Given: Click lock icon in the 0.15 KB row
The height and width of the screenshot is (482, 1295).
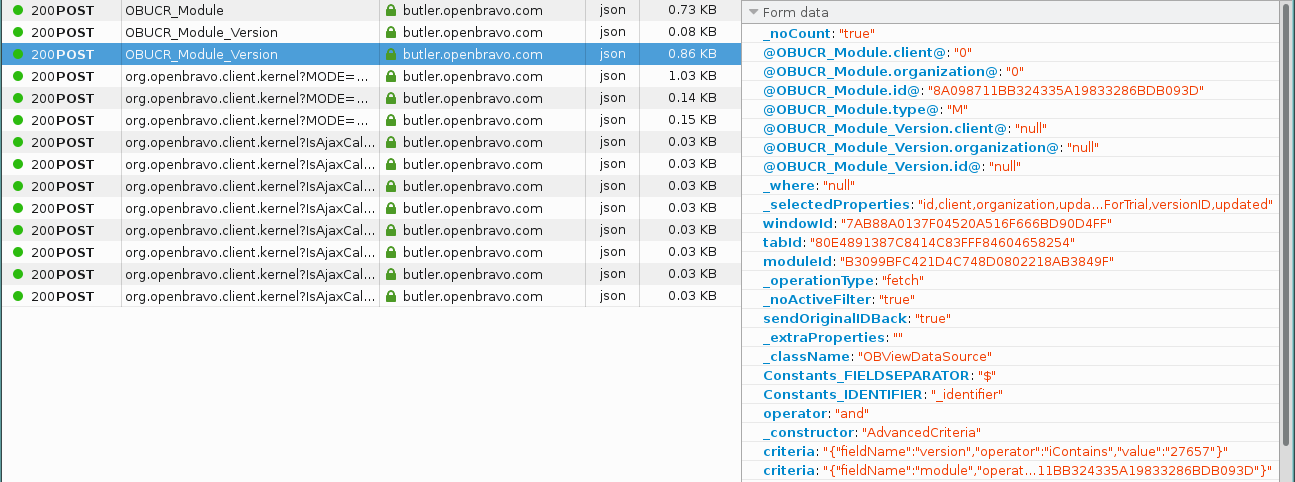Looking at the screenshot, I should point(392,120).
